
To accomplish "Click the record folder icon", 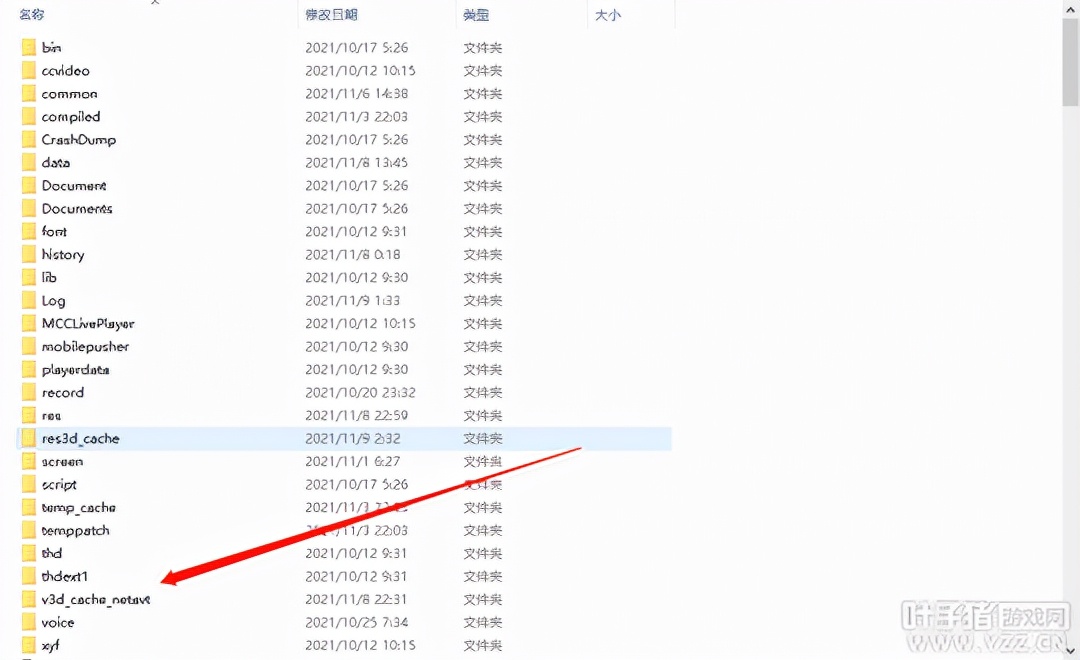I will pos(28,392).
